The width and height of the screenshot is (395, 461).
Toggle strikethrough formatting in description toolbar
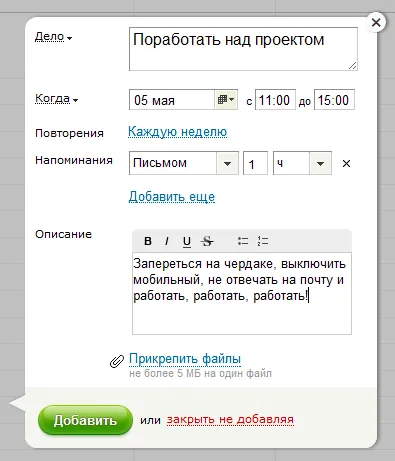pos(207,241)
